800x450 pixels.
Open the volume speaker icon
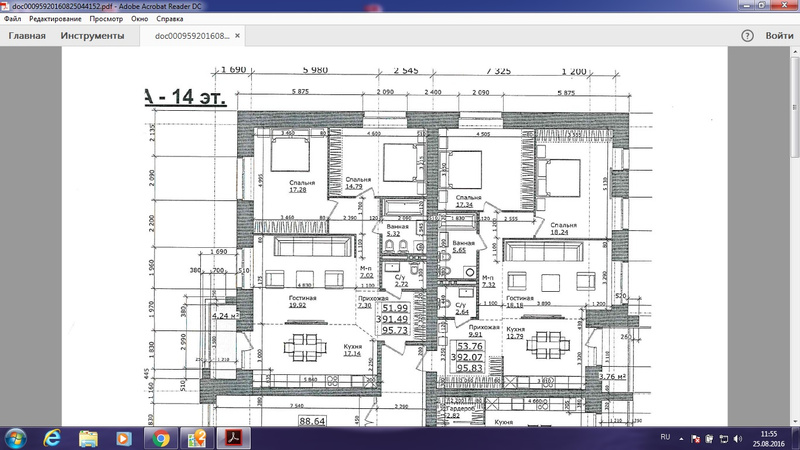738,439
